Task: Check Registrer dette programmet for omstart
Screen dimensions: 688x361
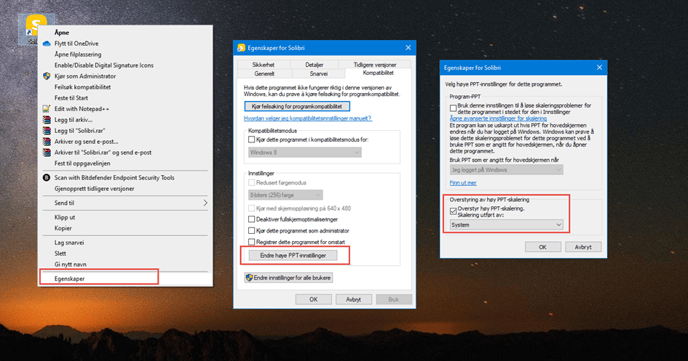Action: pyautogui.click(x=251, y=242)
